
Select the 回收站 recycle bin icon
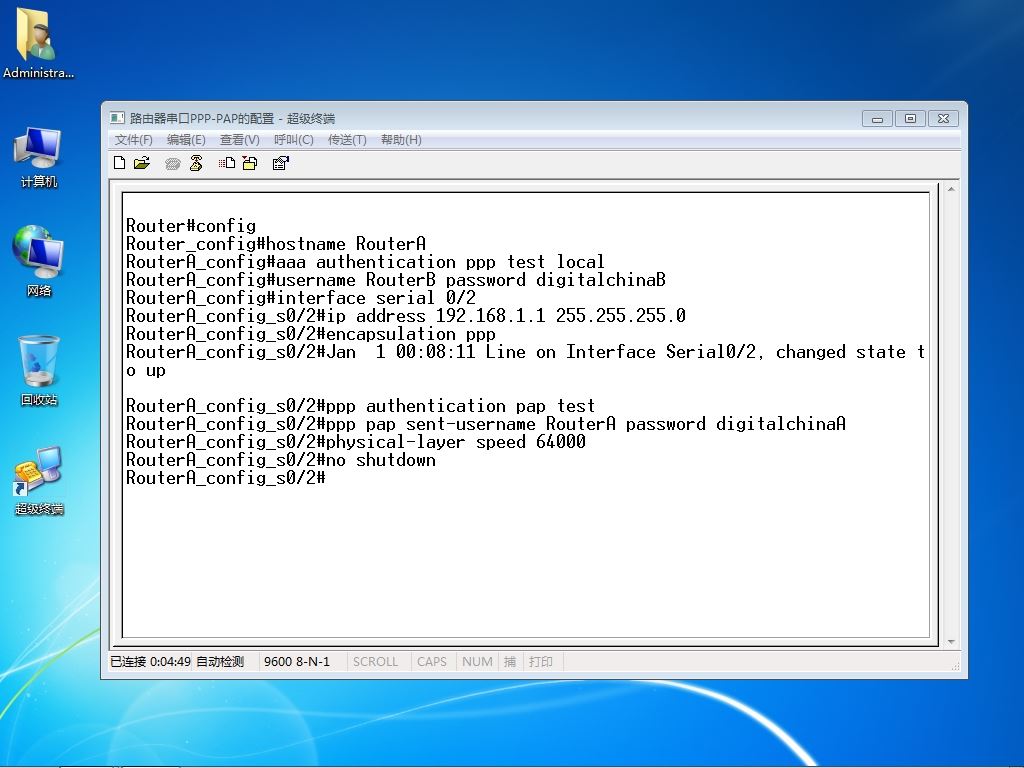[x=39, y=370]
